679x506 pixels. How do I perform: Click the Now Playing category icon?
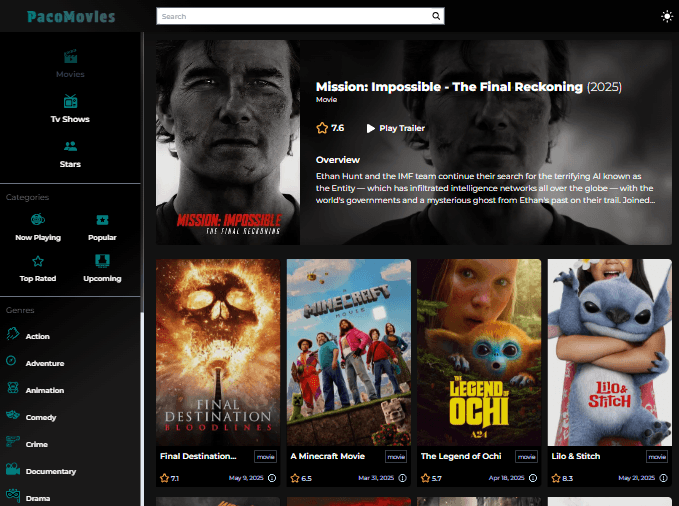pyautogui.click(x=38, y=219)
